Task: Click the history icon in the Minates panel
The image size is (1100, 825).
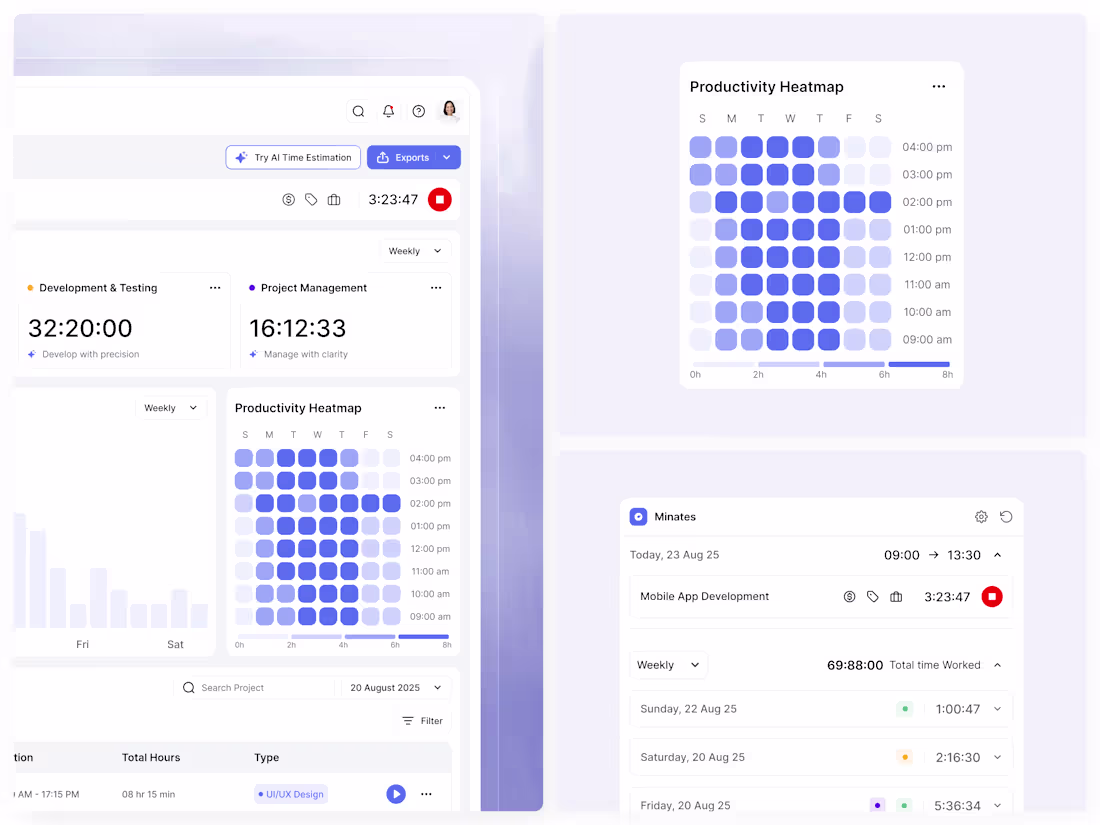Action: (1007, 516)
